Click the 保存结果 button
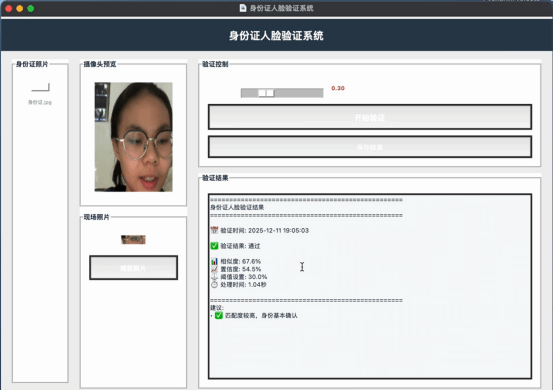 (370, 147)
